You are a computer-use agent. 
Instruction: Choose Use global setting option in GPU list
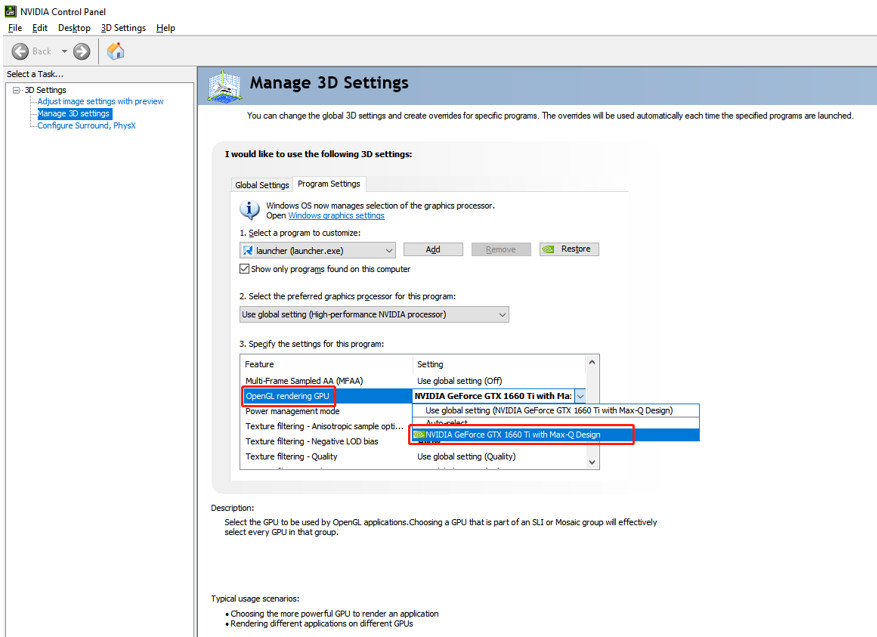coord(556,410)
